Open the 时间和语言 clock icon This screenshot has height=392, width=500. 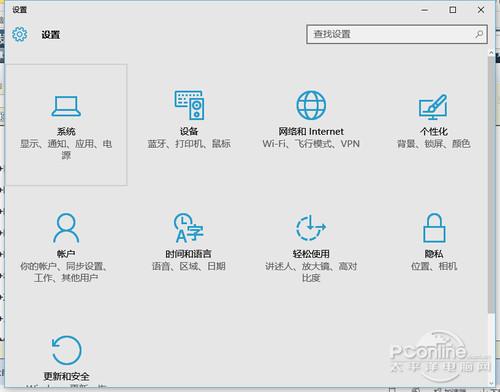[189, 228]
